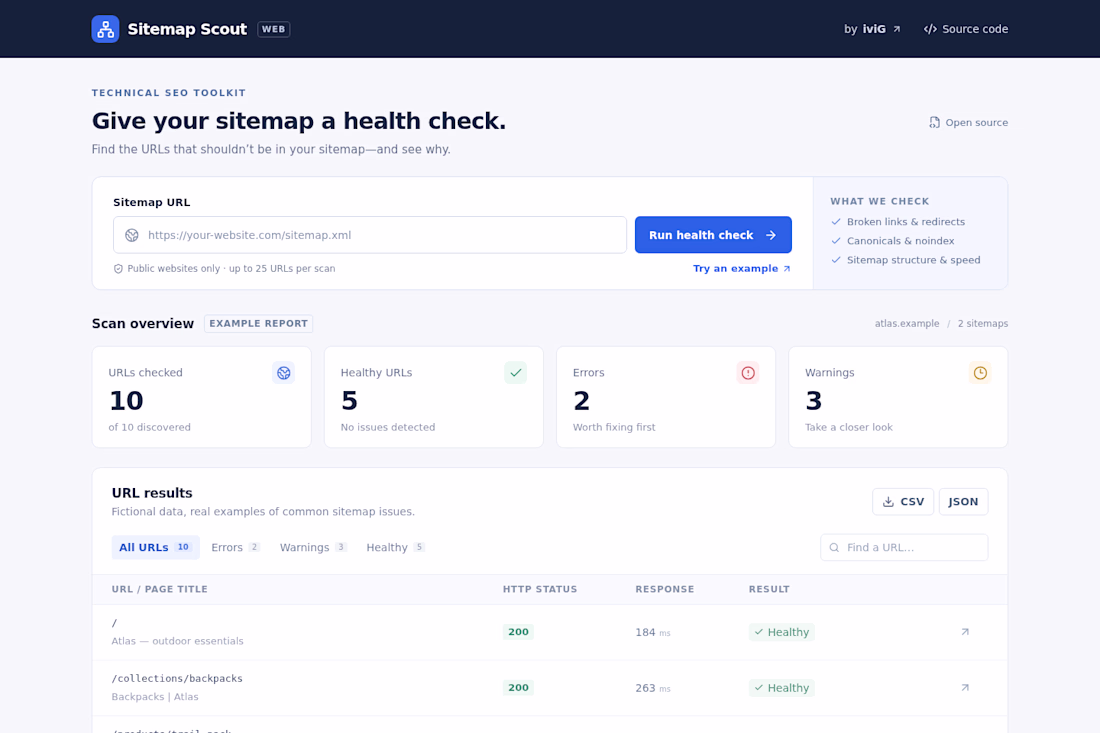Click the Sitemap Scout logo icon
Image resolution: width=1100 pixels, height=733 pixels.
[x=105, y=29]
